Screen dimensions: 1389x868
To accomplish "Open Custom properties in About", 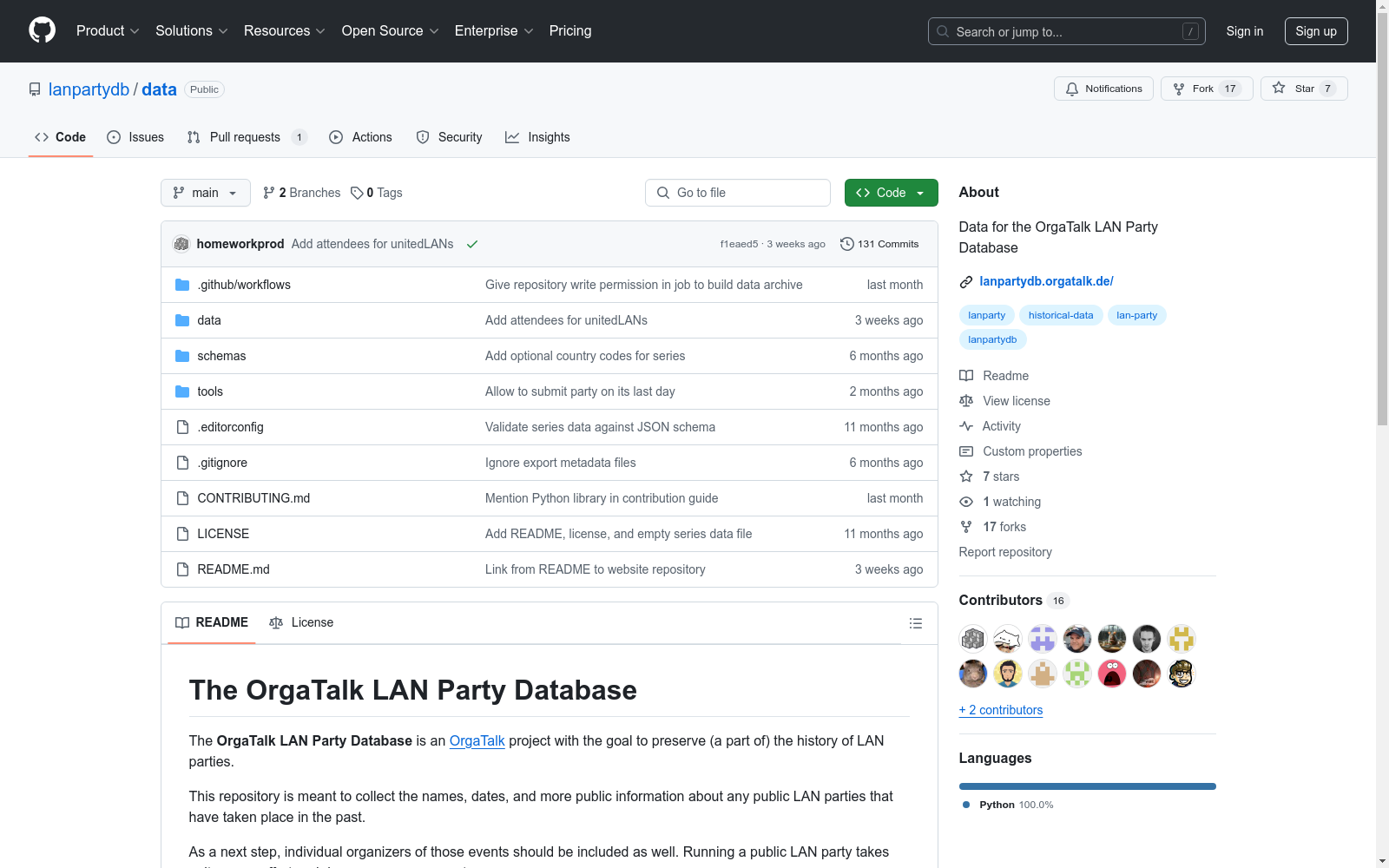I will pos(1020,451).
